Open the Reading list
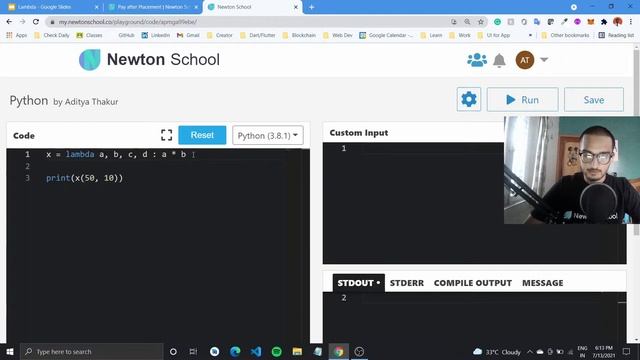640x360 pixels. tap(616, 36)
